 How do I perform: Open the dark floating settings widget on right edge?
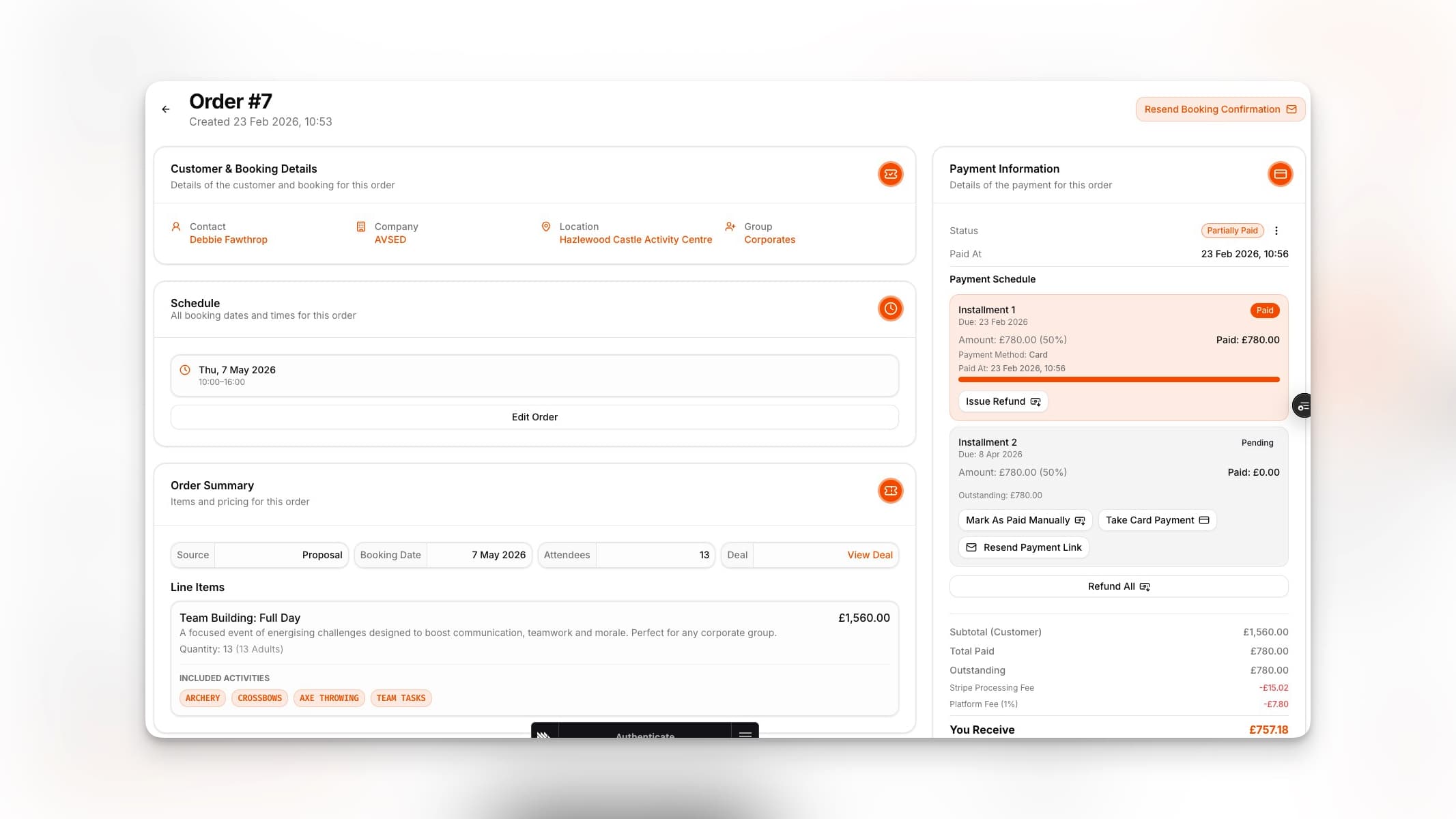(x=1302, y=405)
